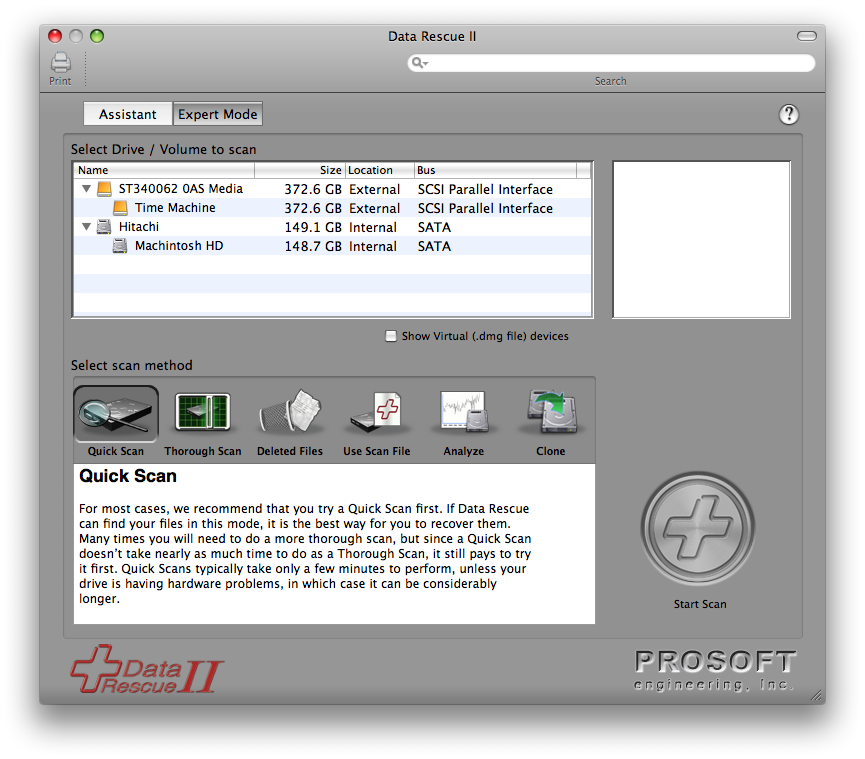Image resolution: width=865 pixels, height=759 pixels.
Task: Open help with the question mark button
Action: (788, 115)
